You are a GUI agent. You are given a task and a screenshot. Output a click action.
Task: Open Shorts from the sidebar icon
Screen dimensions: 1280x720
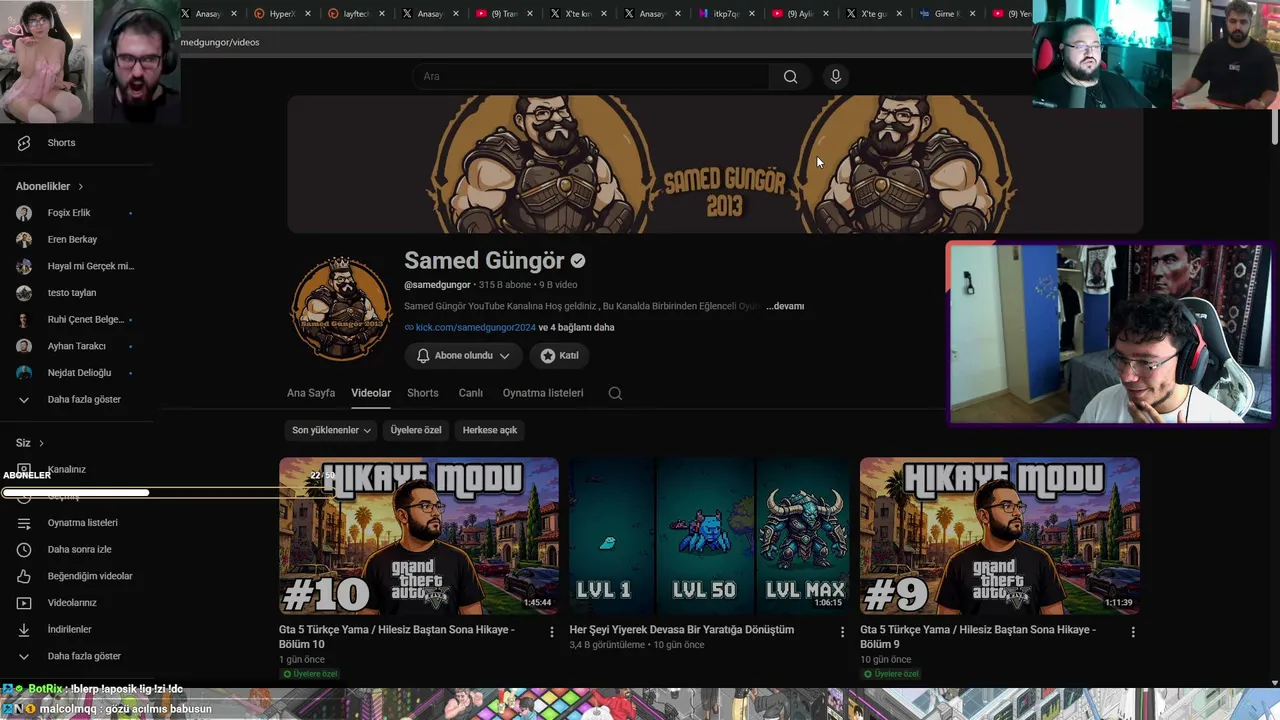[24, 143]
